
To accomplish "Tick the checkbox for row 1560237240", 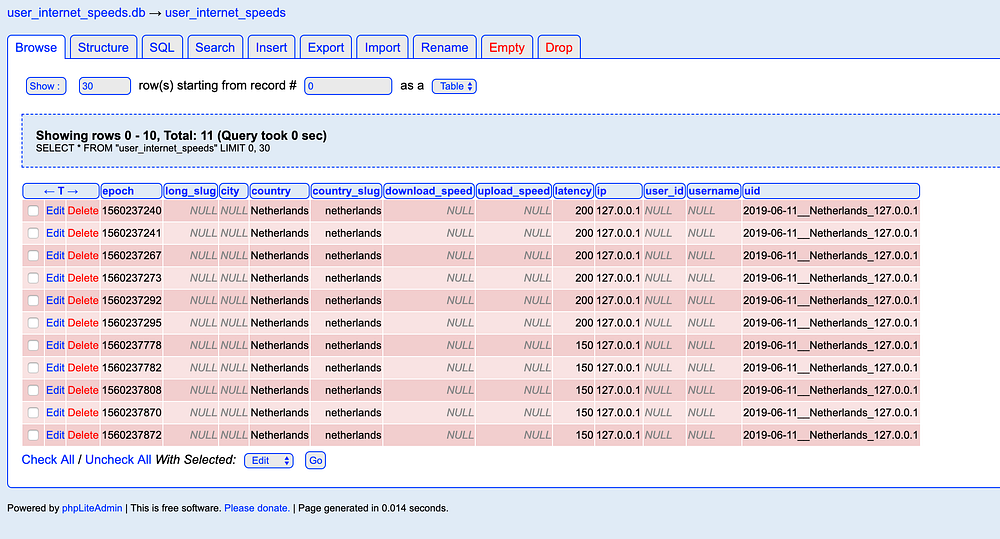I will [33, 210].
